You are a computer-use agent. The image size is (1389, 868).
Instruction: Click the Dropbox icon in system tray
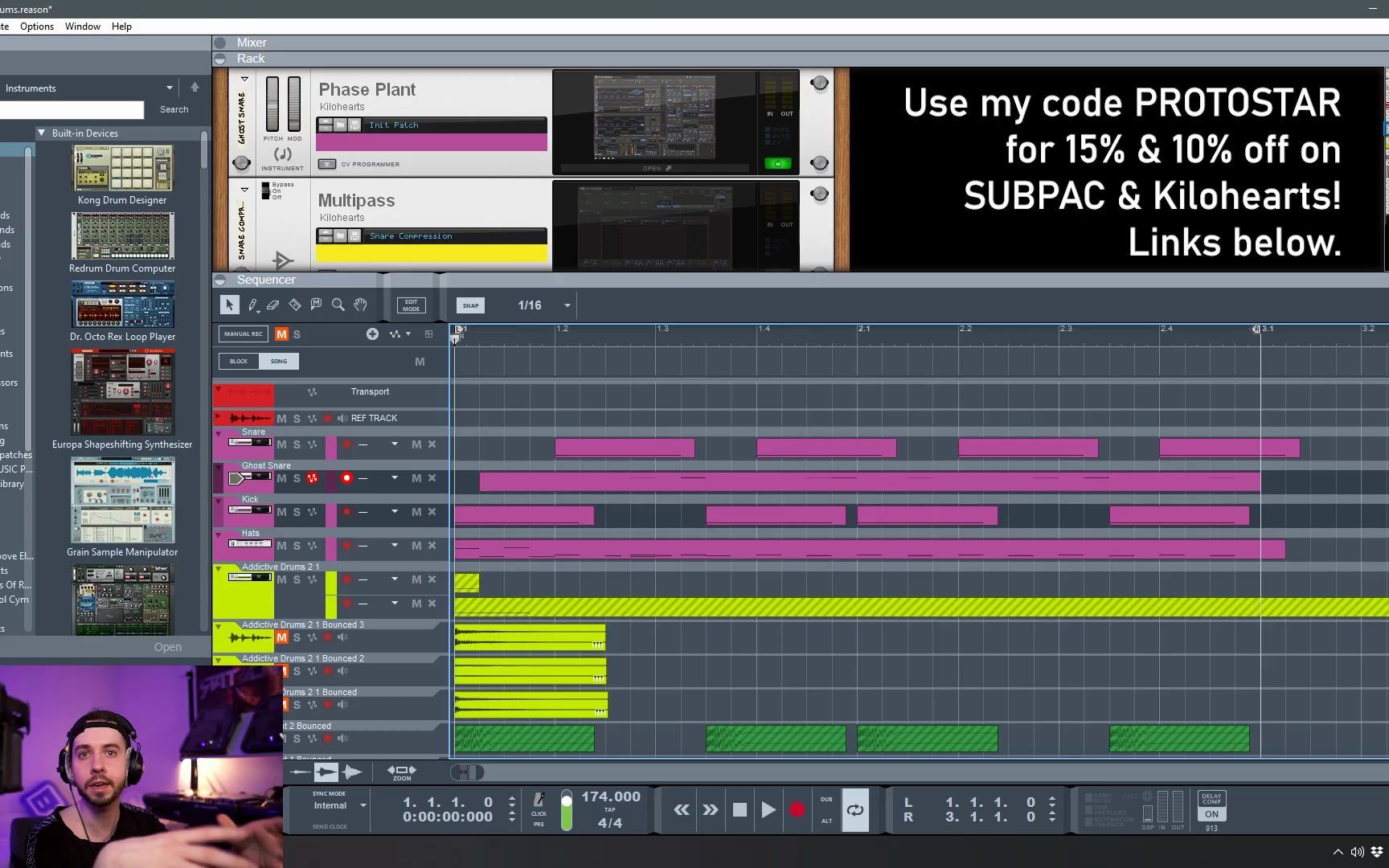[1377, 852]
